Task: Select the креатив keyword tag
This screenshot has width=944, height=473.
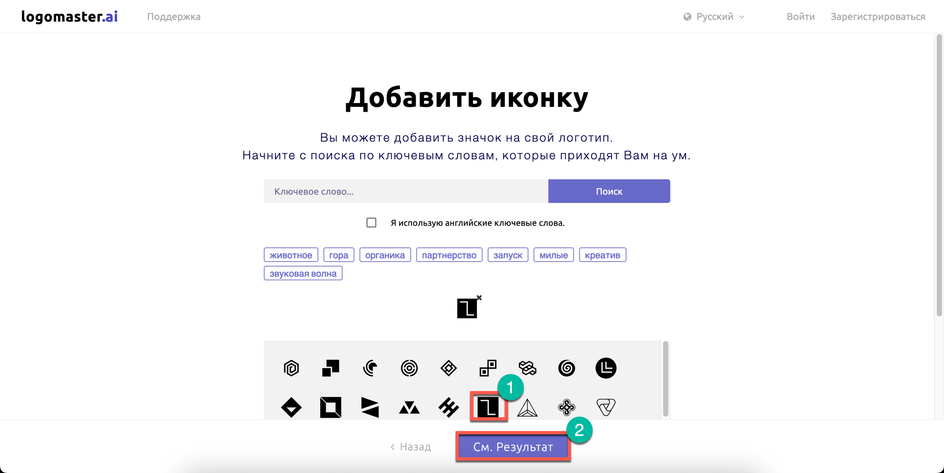Action: point(603,255)
